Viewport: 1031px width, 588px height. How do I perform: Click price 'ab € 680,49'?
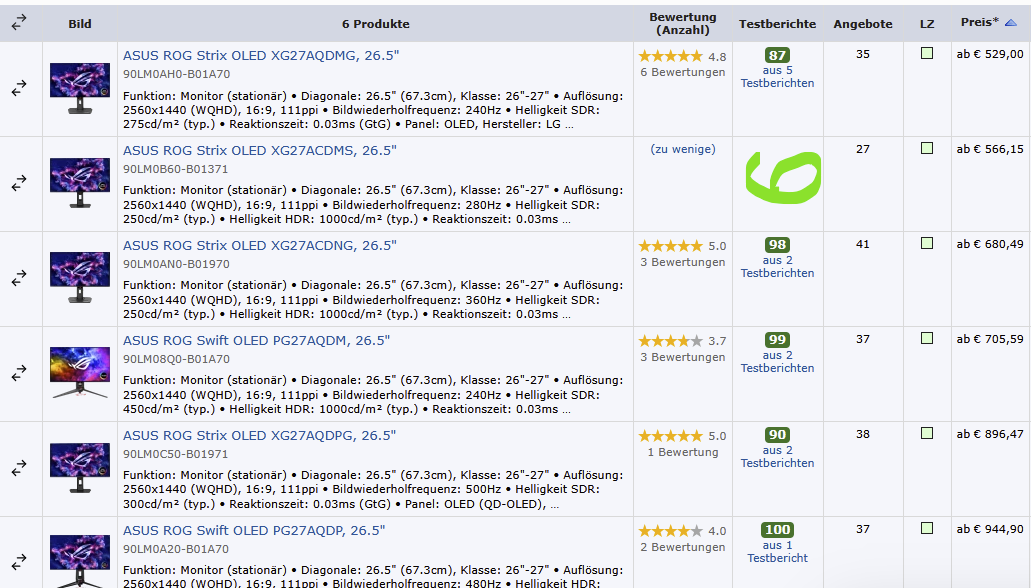tap(990, 244)
